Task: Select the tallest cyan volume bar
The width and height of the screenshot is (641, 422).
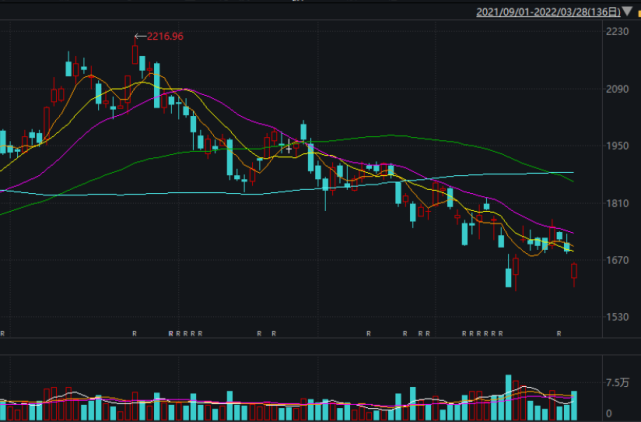Action: point(508,397)
